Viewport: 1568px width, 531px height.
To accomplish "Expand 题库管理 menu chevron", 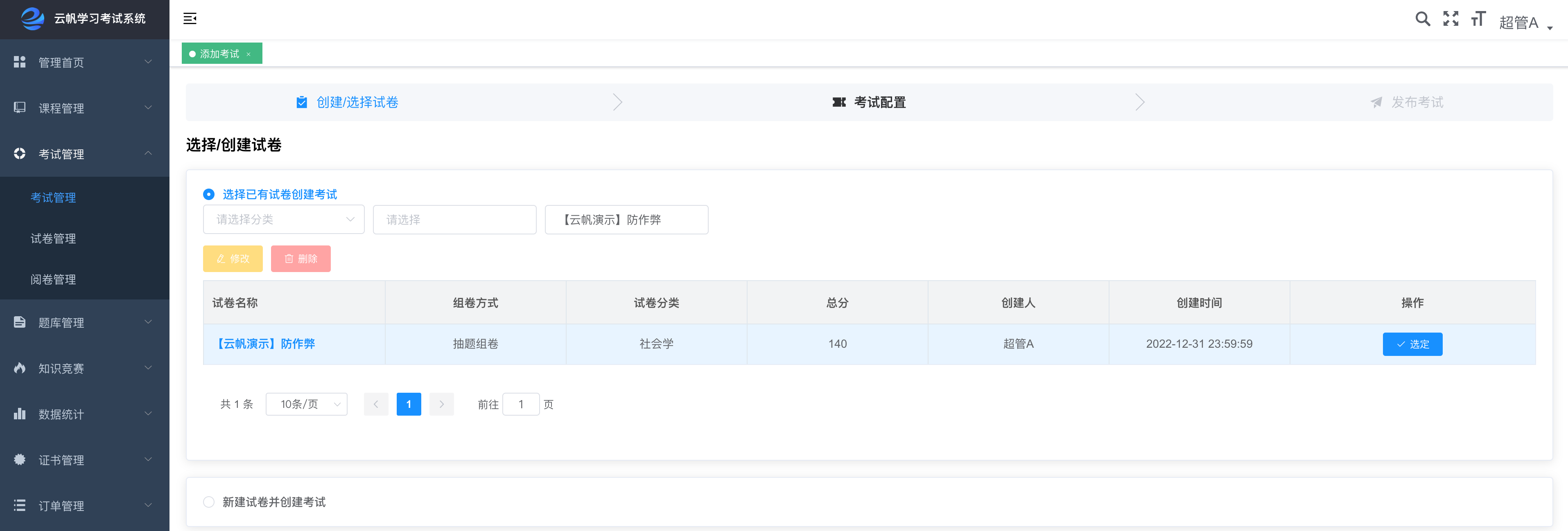I will click(148, 322).
